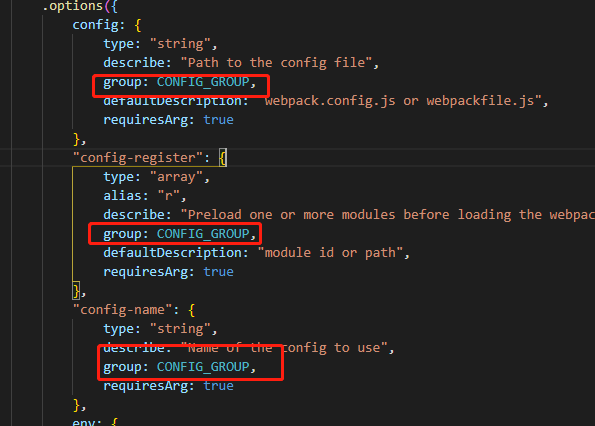Click "webpack.config.js or webpackfile.js" default description
This screenshot has width=595, height=426.
coord(403,101)
